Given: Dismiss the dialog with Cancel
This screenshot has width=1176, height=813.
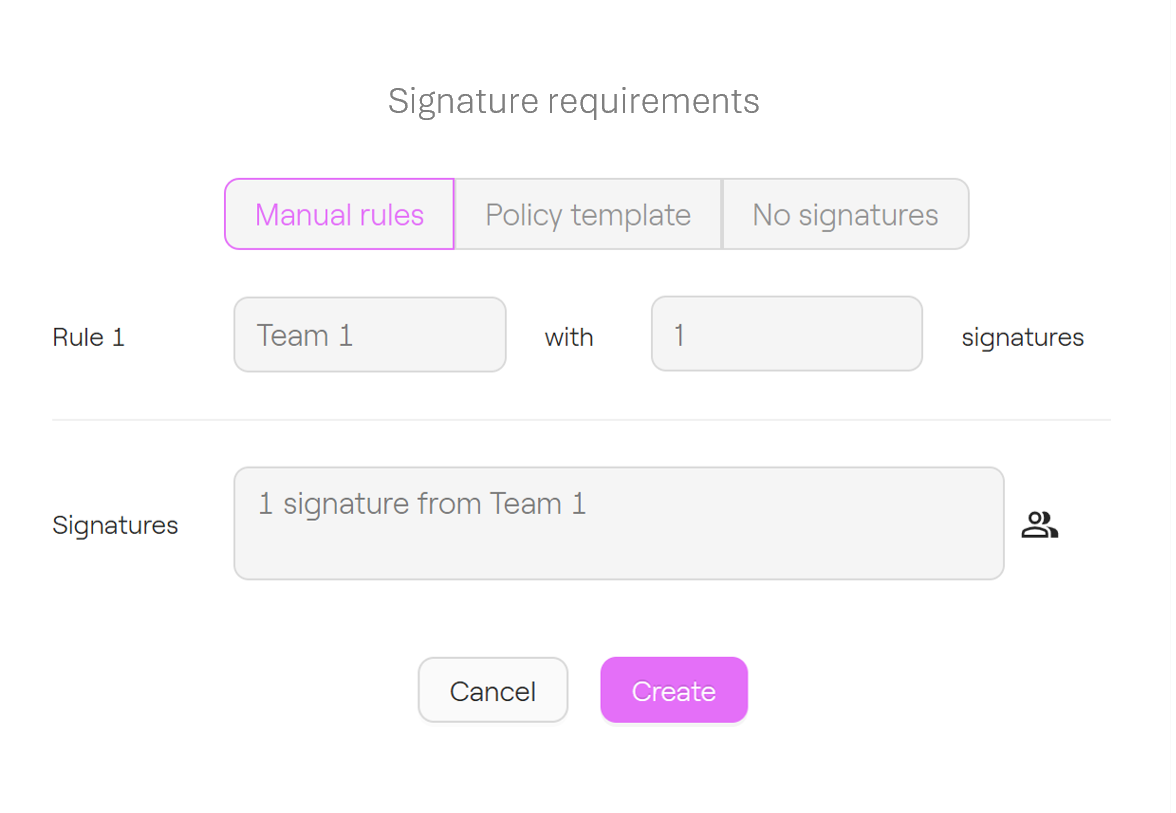Looking at the screenshot, I should [x=492, y=690].
